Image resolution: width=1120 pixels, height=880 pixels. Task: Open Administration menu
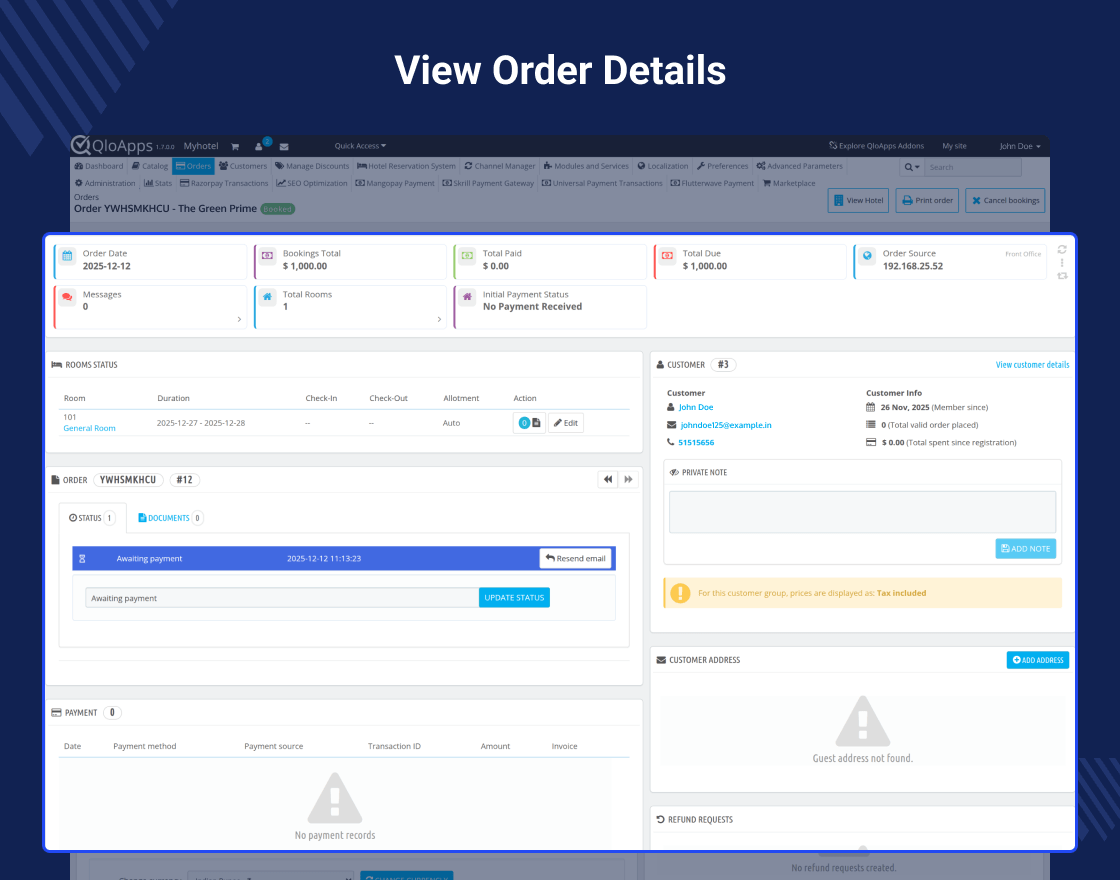pyautogui.click(x=105, y=183)
